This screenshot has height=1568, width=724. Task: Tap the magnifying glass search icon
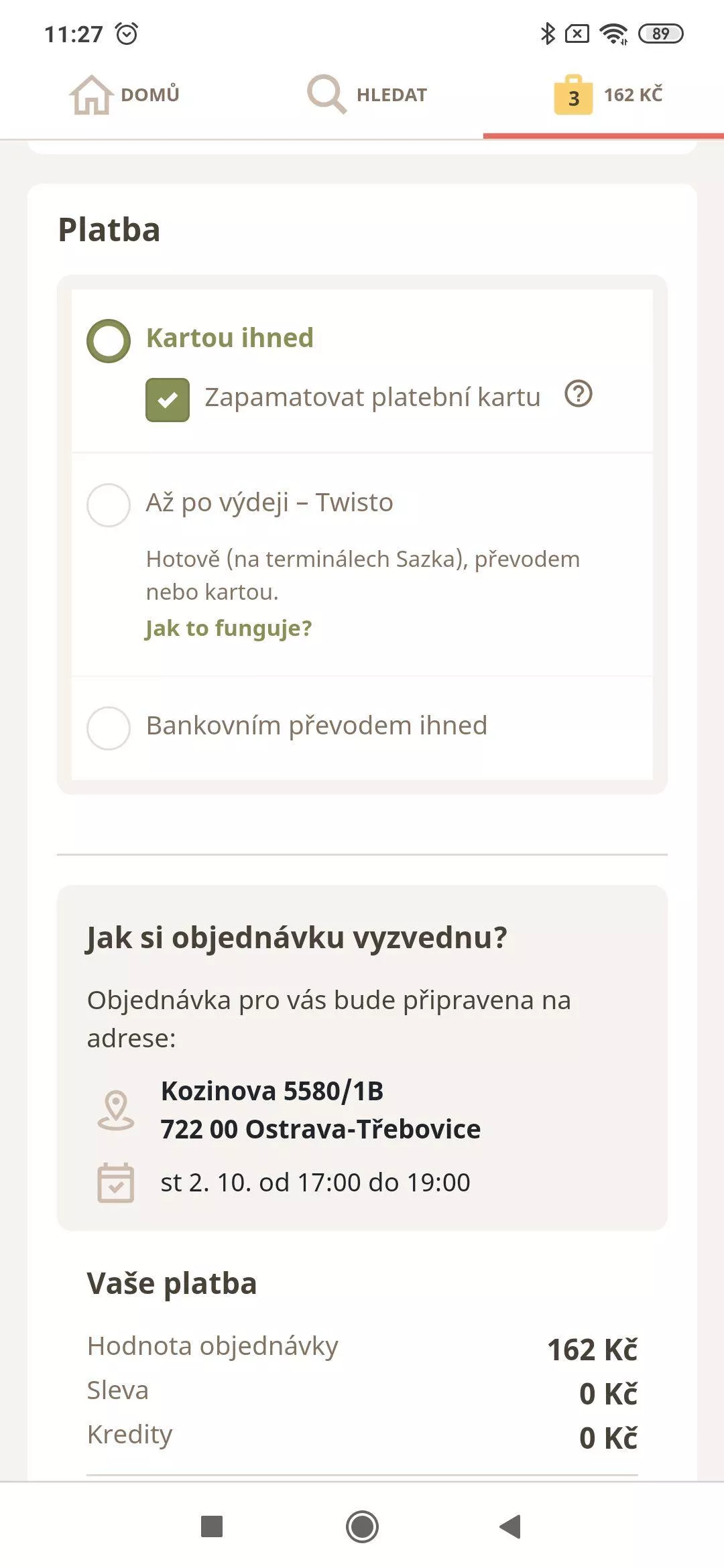point(326,94)
